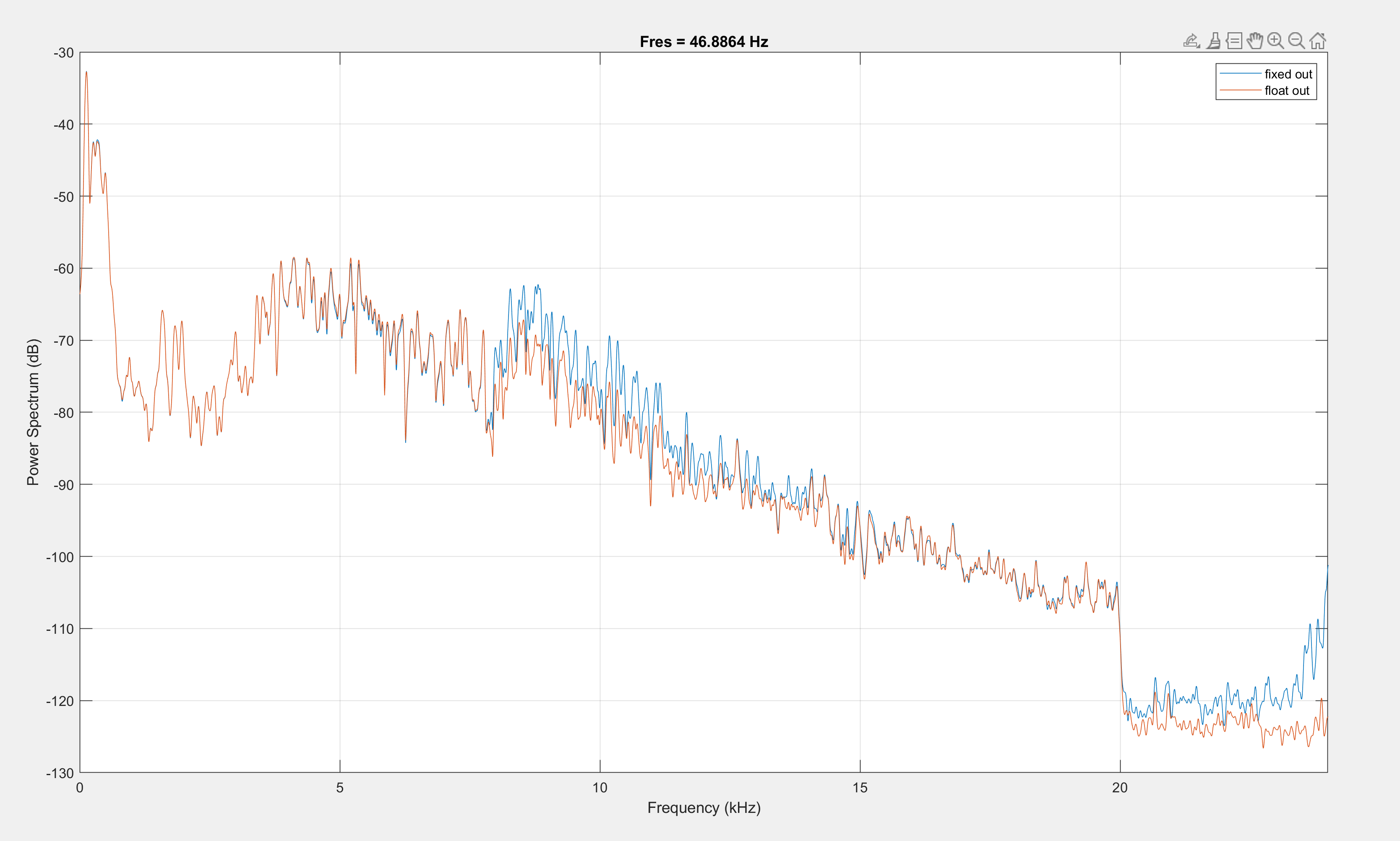Image resolution: width=1400 pixels, height=841 pixels.
Task: Click the x-axis tick label 20
Action: click(x=1119, y=788)
